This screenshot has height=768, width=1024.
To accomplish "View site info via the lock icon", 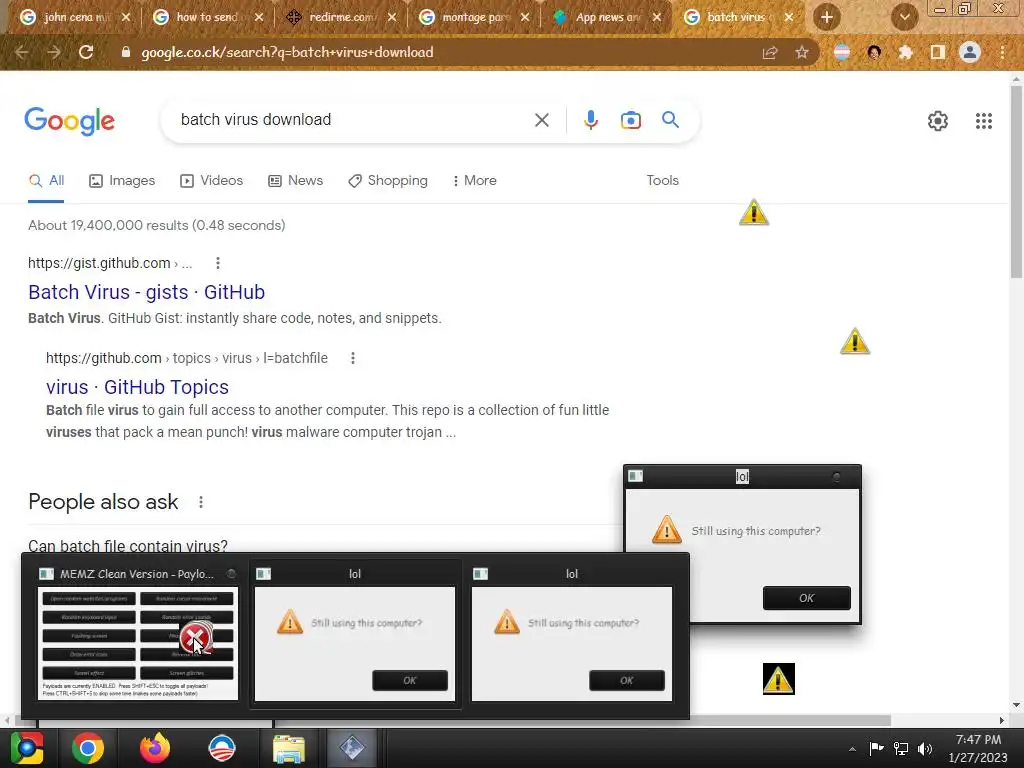I will click(125, 52).
